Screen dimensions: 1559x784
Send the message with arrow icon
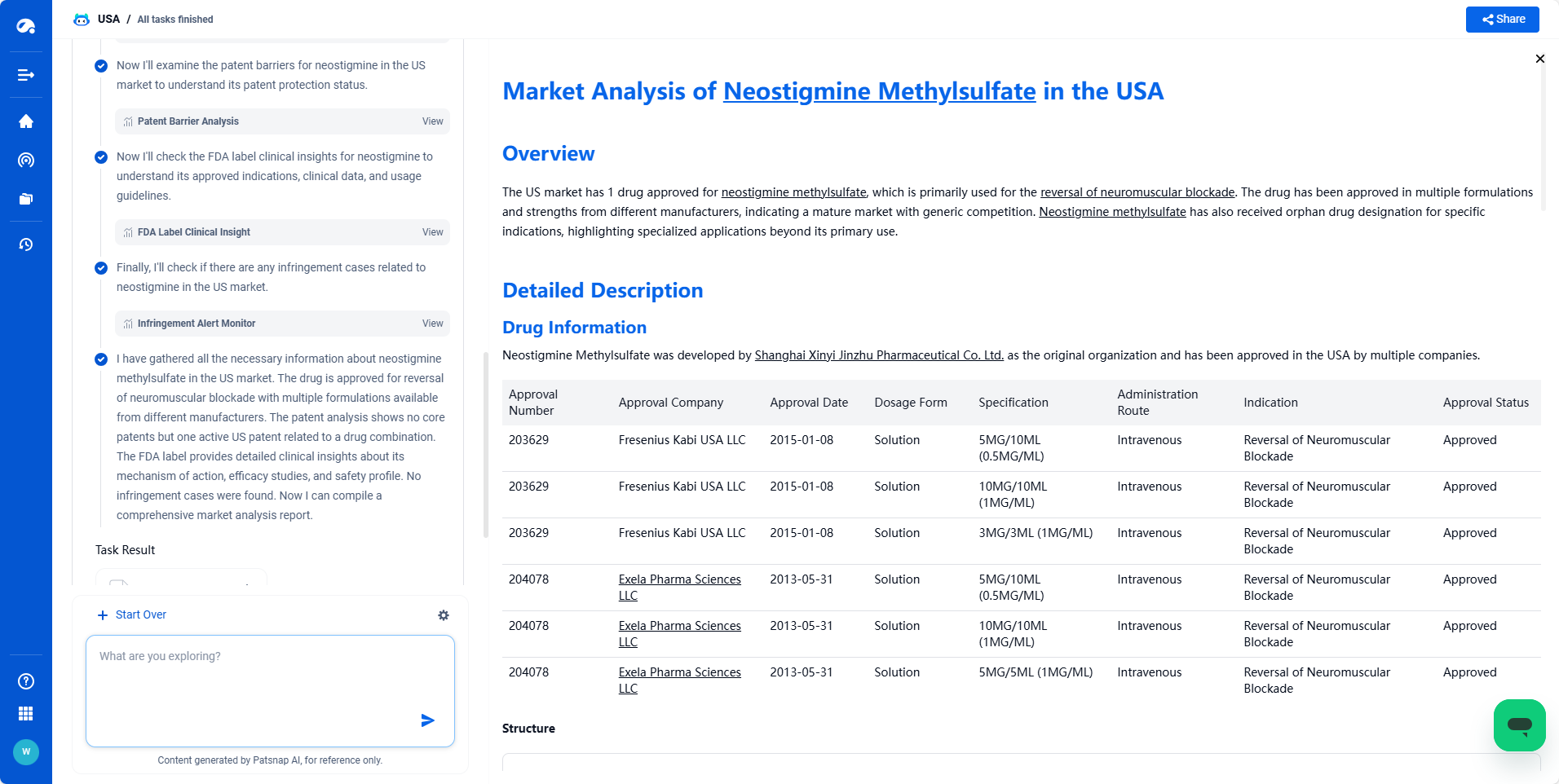point(427,720)
